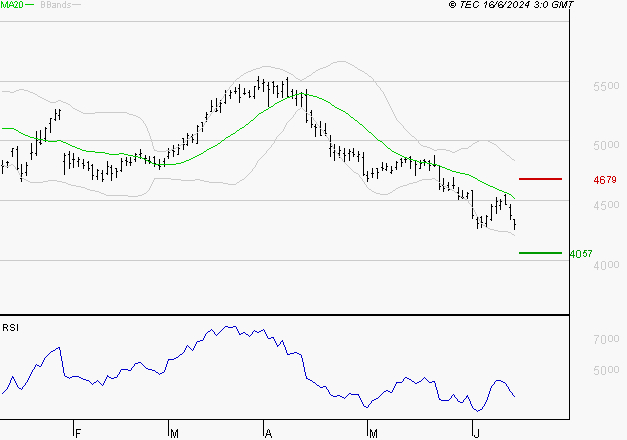Click the J month marker on time axis
Image resolution: width=627 pixels, height=440 pixels.
pos(476,433)
